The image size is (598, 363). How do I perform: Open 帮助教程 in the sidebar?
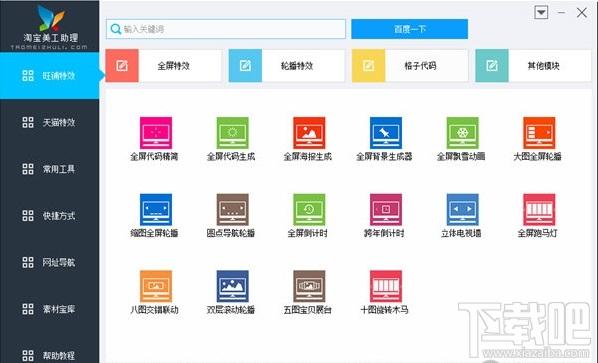point(50,355)
